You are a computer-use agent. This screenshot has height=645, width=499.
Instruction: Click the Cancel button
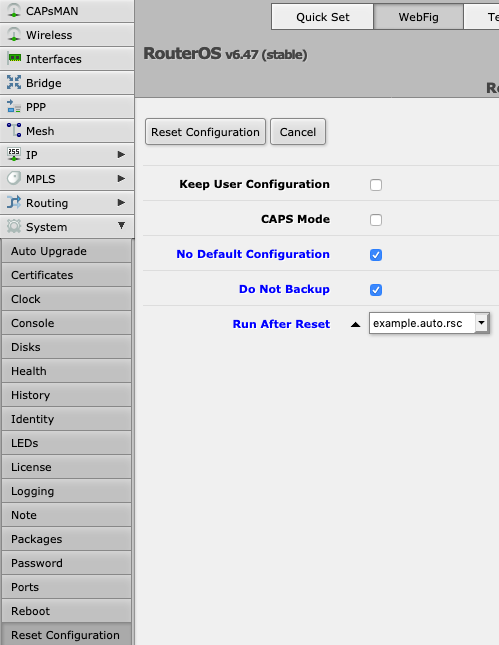(298, 132)
